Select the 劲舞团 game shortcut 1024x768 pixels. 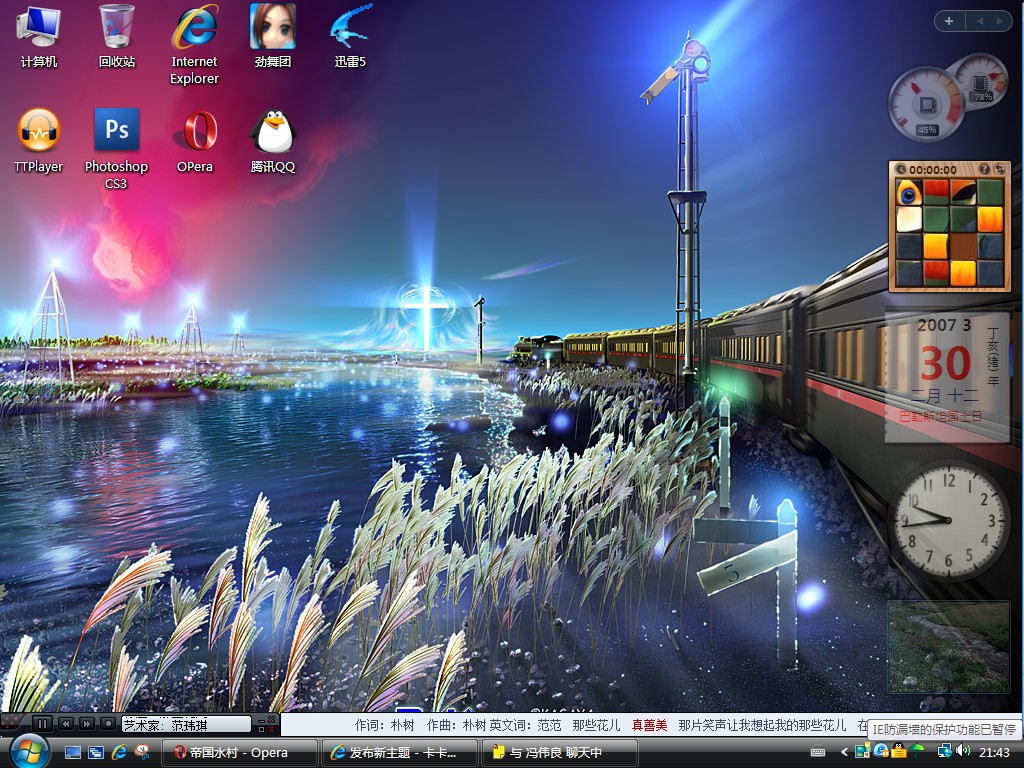point(272,34)
